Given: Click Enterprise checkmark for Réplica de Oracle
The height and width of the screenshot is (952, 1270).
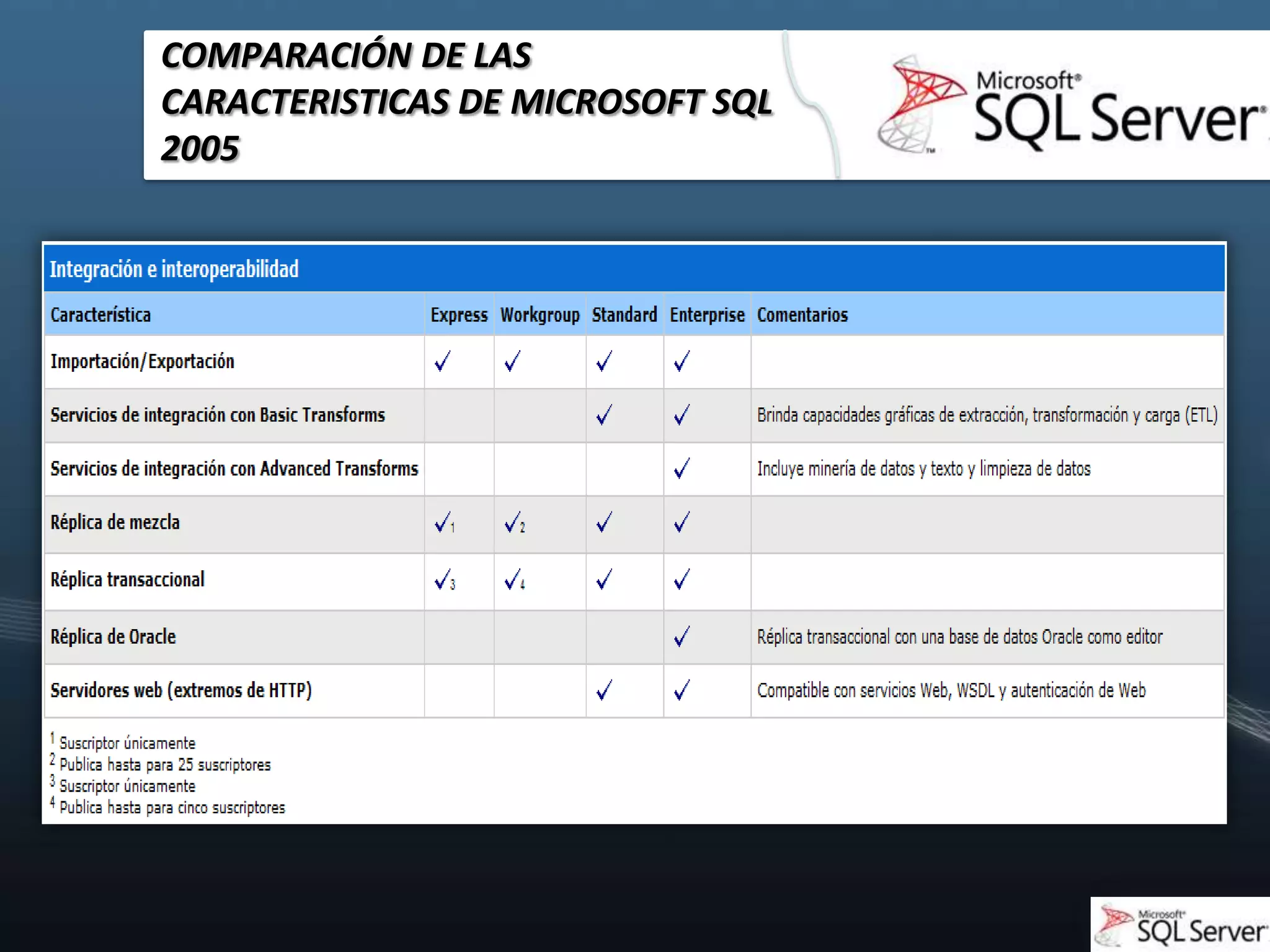Looking at the screenshot, I should (682, 637).
